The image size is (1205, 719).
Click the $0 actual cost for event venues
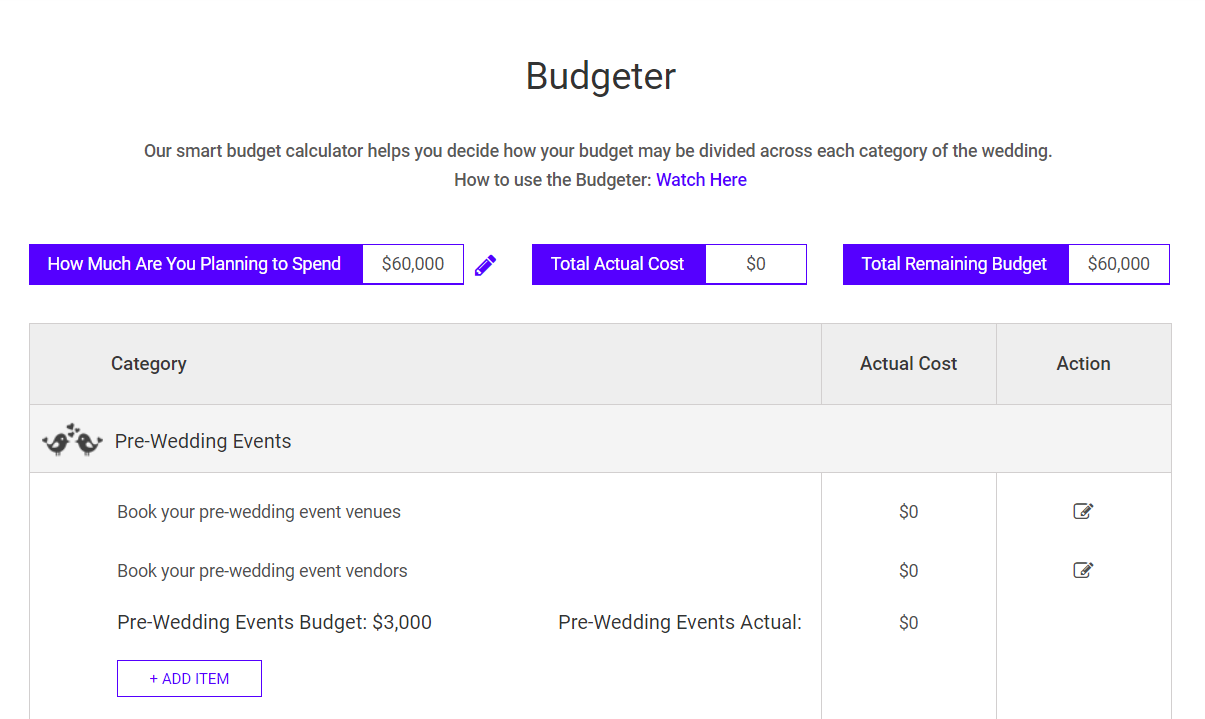click(908, 512)
